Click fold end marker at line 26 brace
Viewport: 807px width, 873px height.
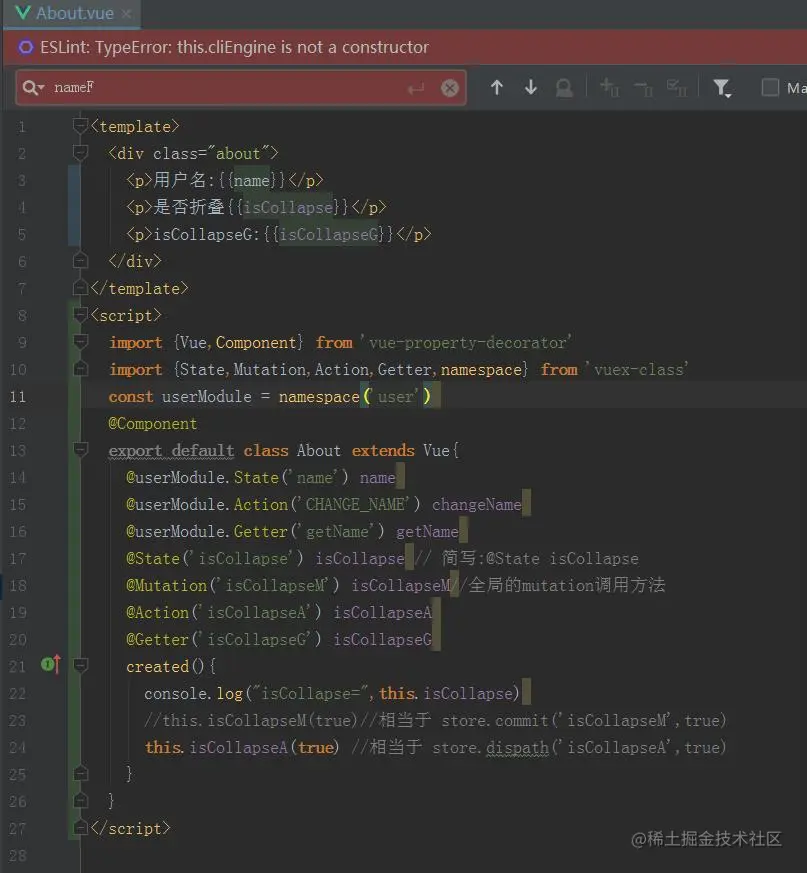(81, 801)
